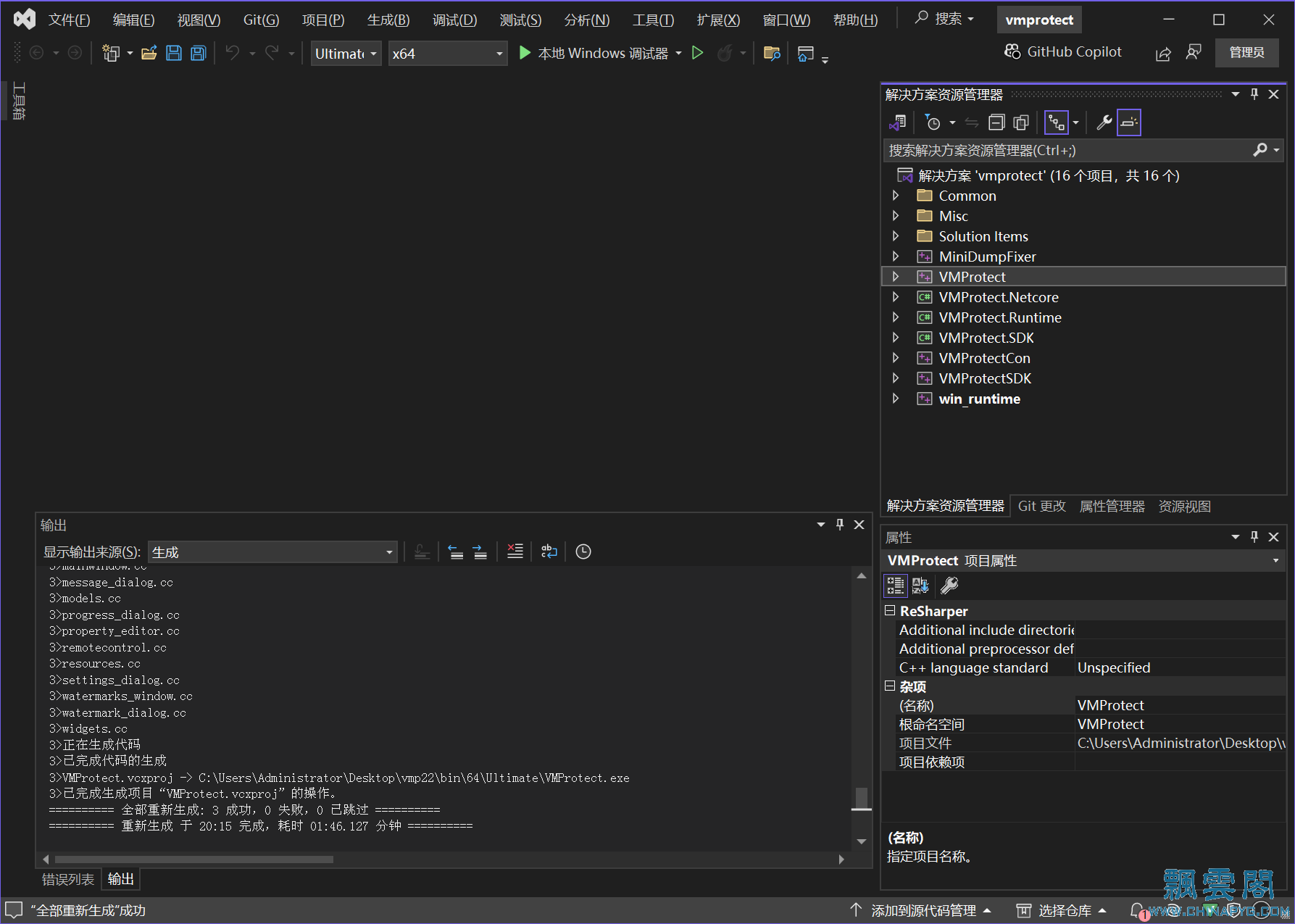Open the VMProtect 项目属性 object dropdown
1295x924 pixels.
(x=1275, y=560)
